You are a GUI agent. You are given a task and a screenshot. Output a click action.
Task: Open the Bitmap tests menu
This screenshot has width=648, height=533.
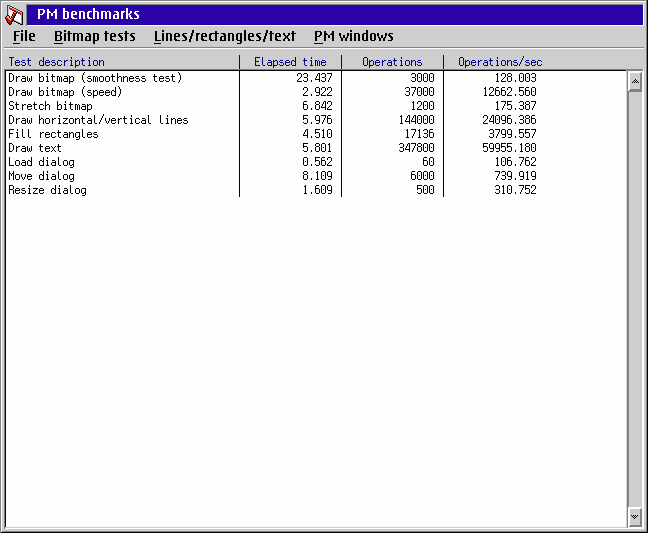point(95,36)
